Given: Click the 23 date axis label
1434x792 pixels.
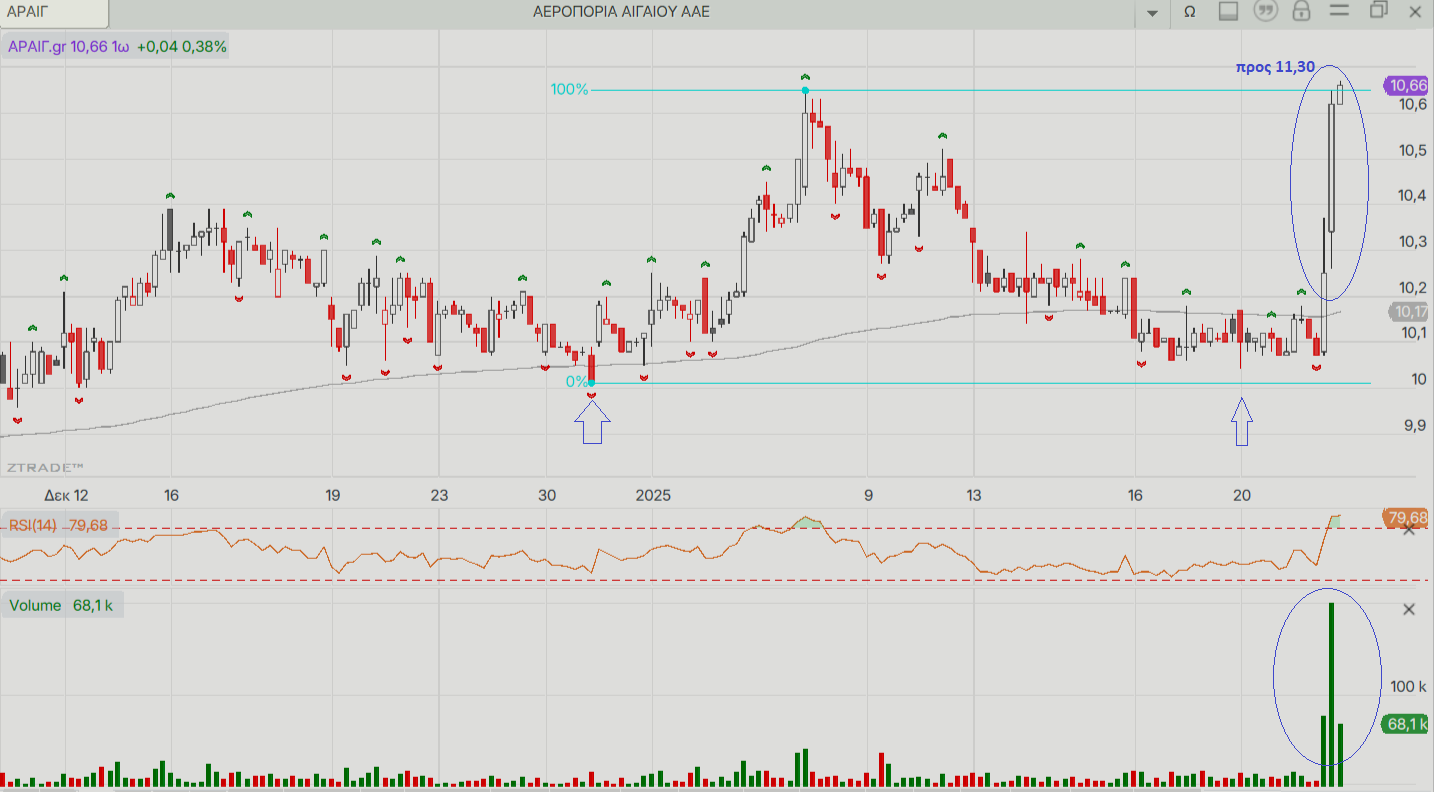Looking at the screenshot, I should pos(439,495).
